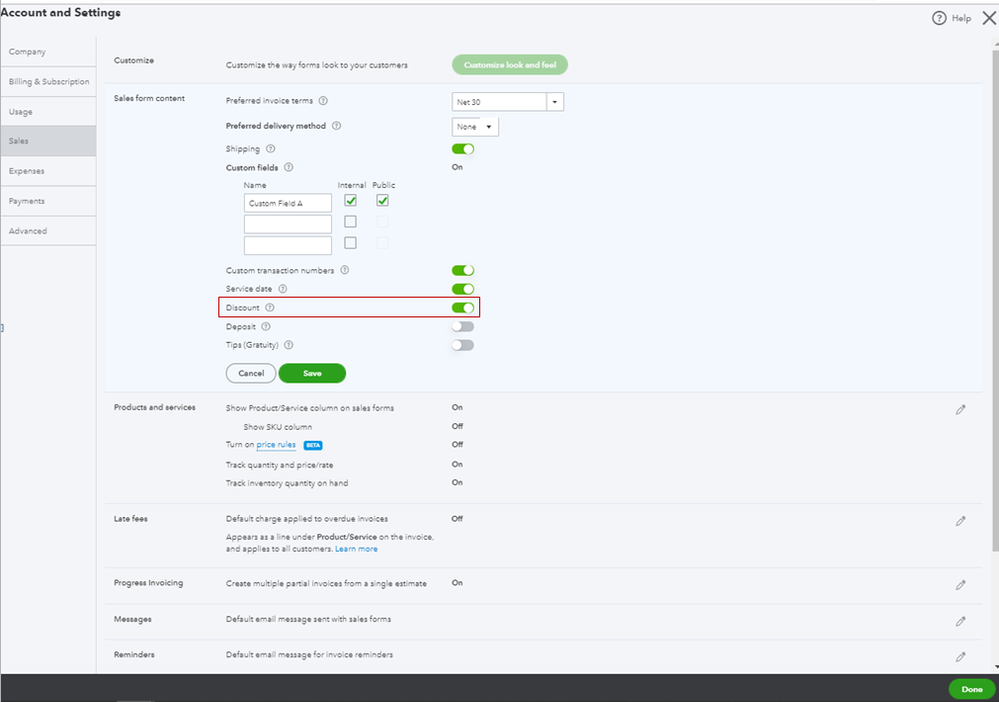Edit Products and services with pencil icon
Screen dimensions: 999x702
(x=960, y=410)
